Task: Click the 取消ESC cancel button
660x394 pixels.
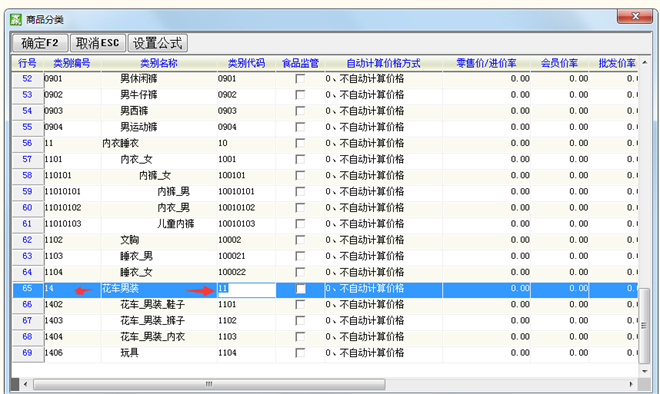Action: point(98,43)
